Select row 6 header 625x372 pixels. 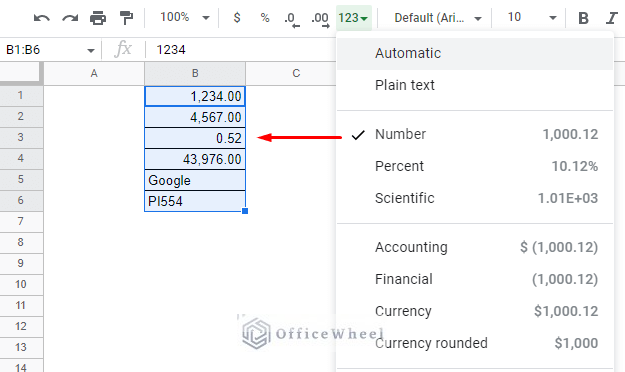[x=21, y=201]
